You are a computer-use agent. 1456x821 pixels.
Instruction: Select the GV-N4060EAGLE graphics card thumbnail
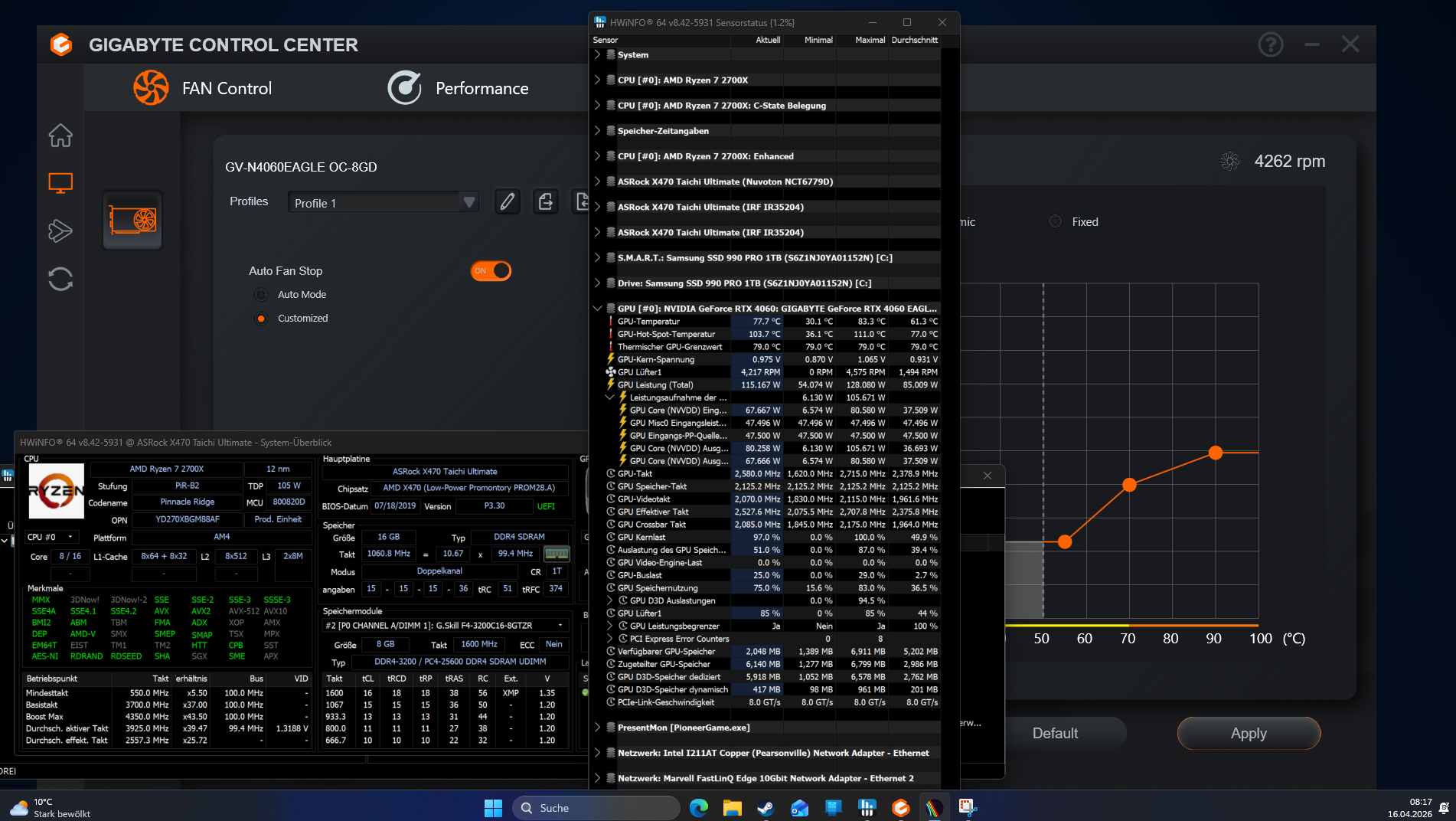click(x=132, y=221)
